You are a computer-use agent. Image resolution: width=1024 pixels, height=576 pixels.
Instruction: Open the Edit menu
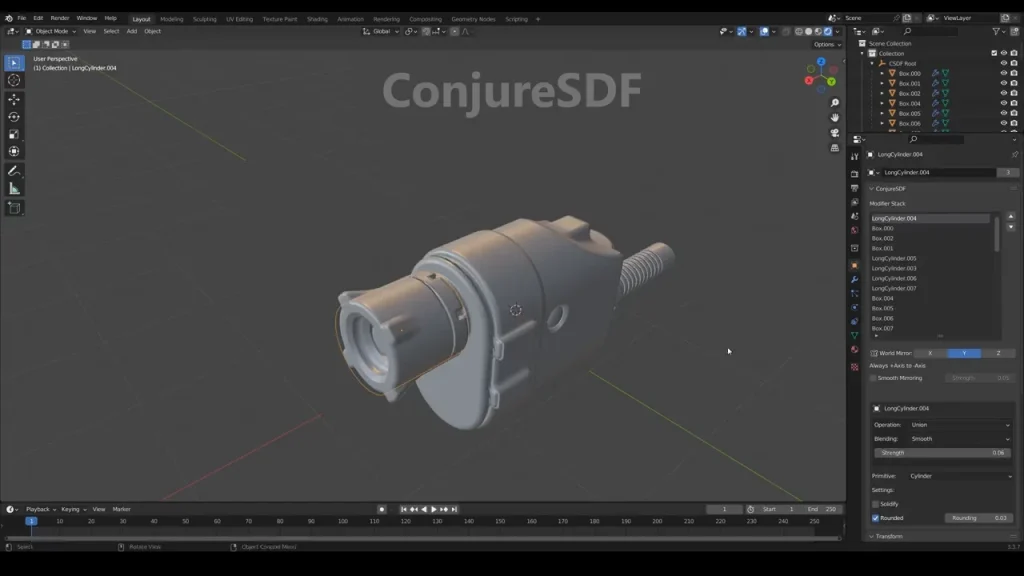pyautogui.click(x=38, y=18)
